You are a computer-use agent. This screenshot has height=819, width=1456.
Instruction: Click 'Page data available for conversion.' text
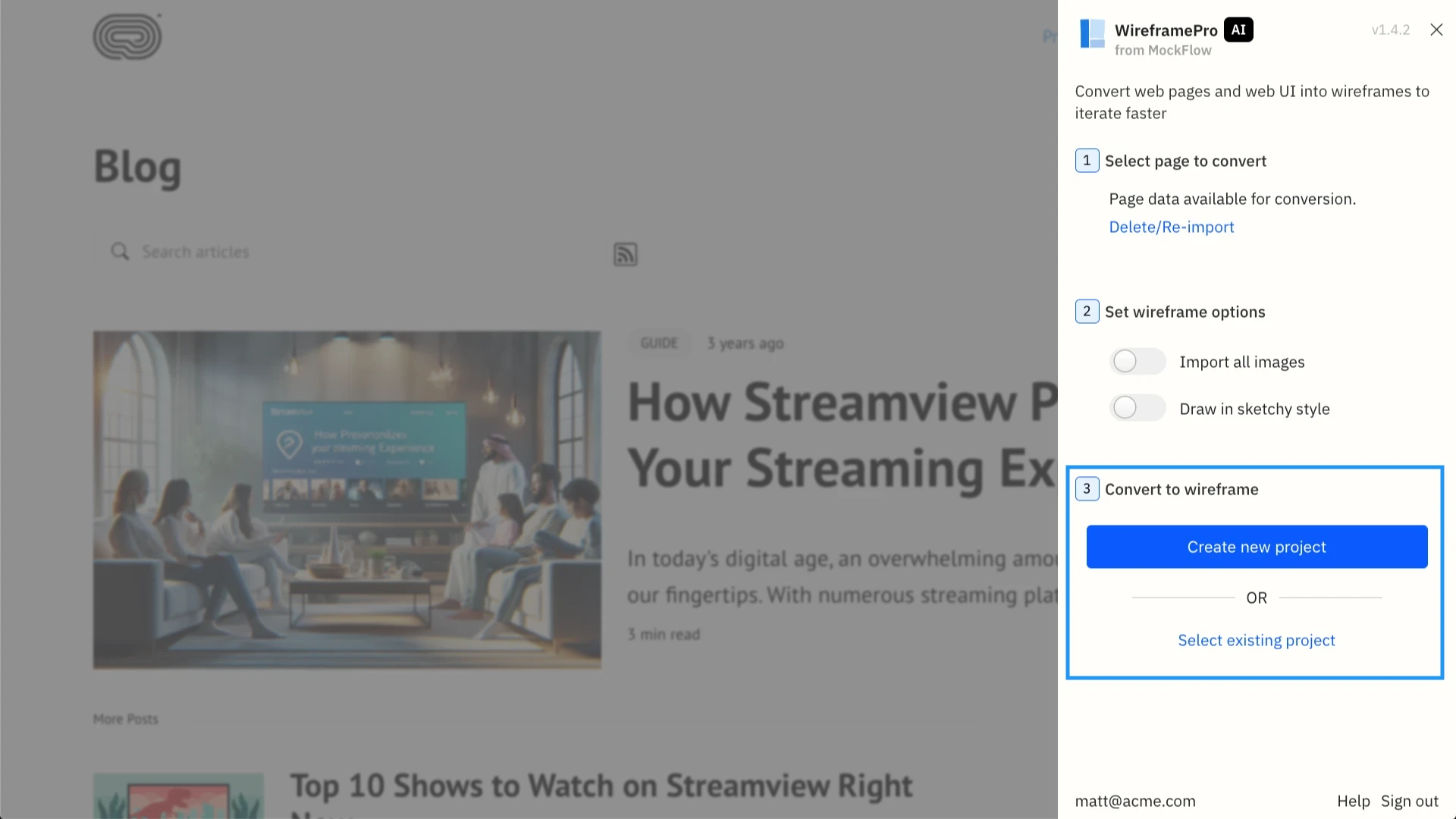1232,199
